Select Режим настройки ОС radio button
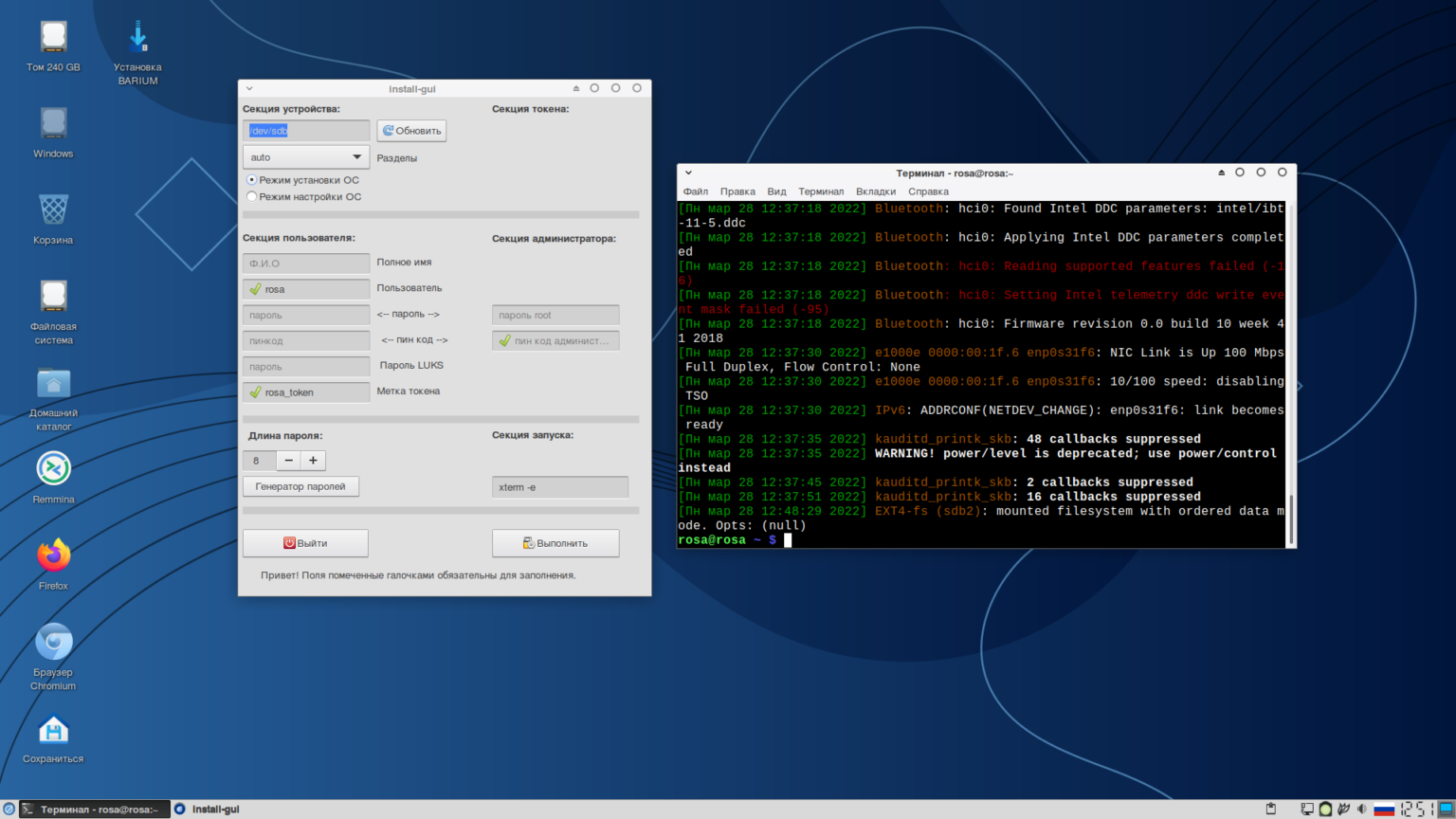The width and height of the screenshot is (1456, 819). click(x=251, y=197)
